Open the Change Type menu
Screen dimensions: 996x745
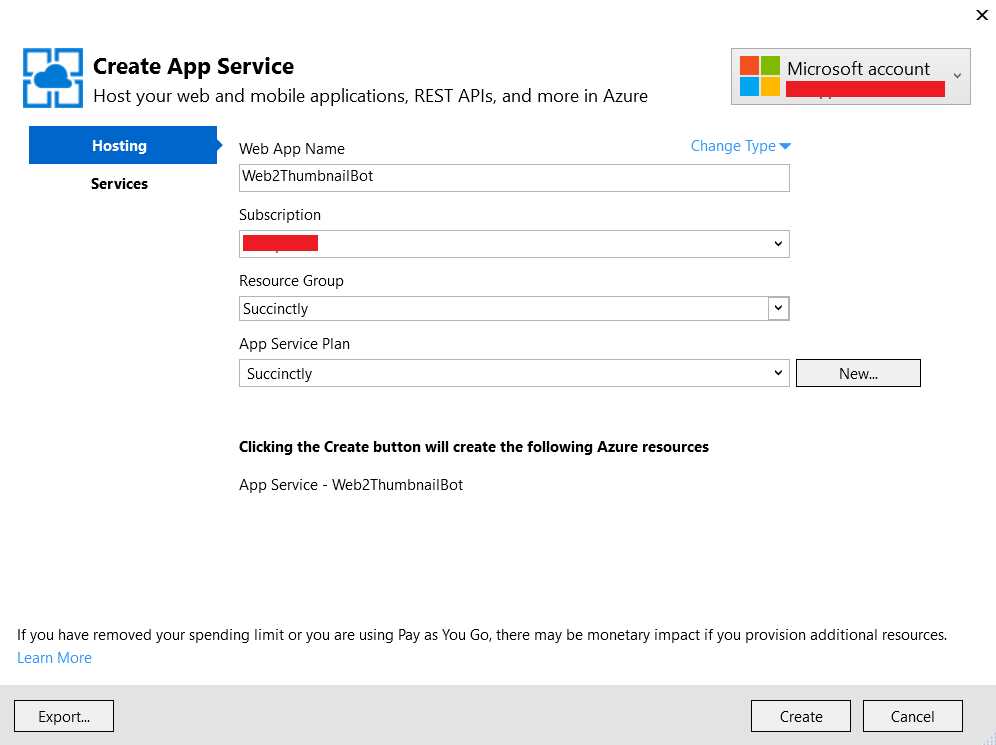point(733,145)
